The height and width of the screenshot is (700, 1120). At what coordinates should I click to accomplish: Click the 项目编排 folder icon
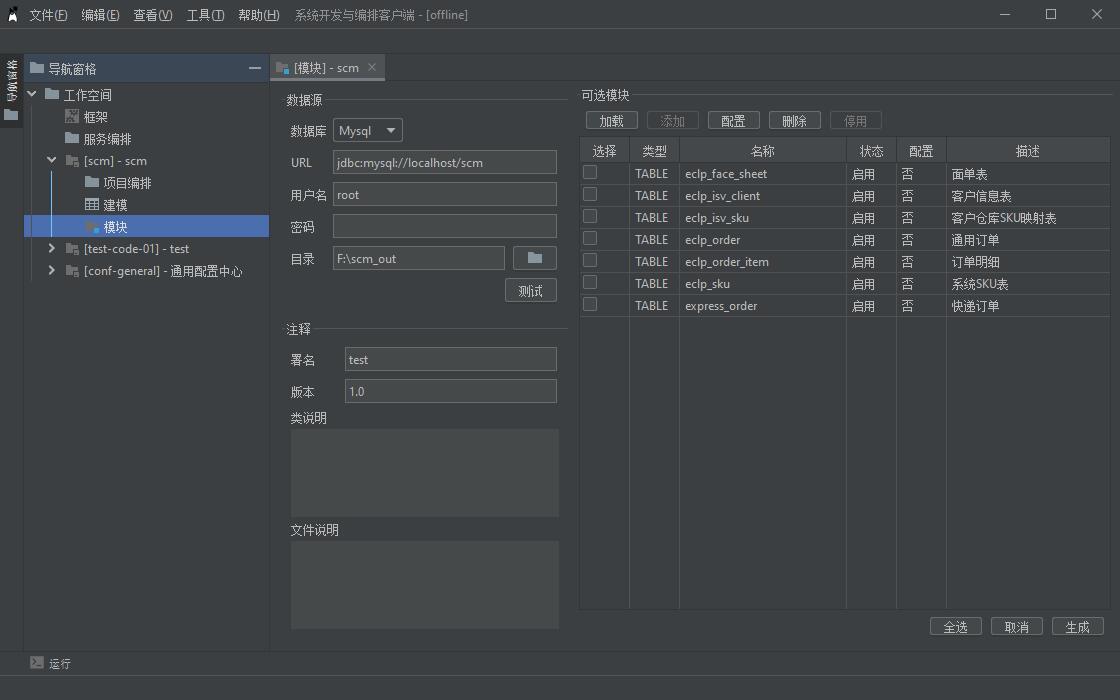pyautogui.click(x=92, y=183)
